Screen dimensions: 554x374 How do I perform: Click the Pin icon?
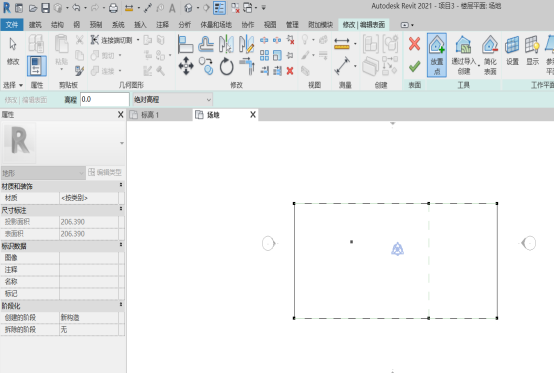pyautogui.click(x=290, y=55)
